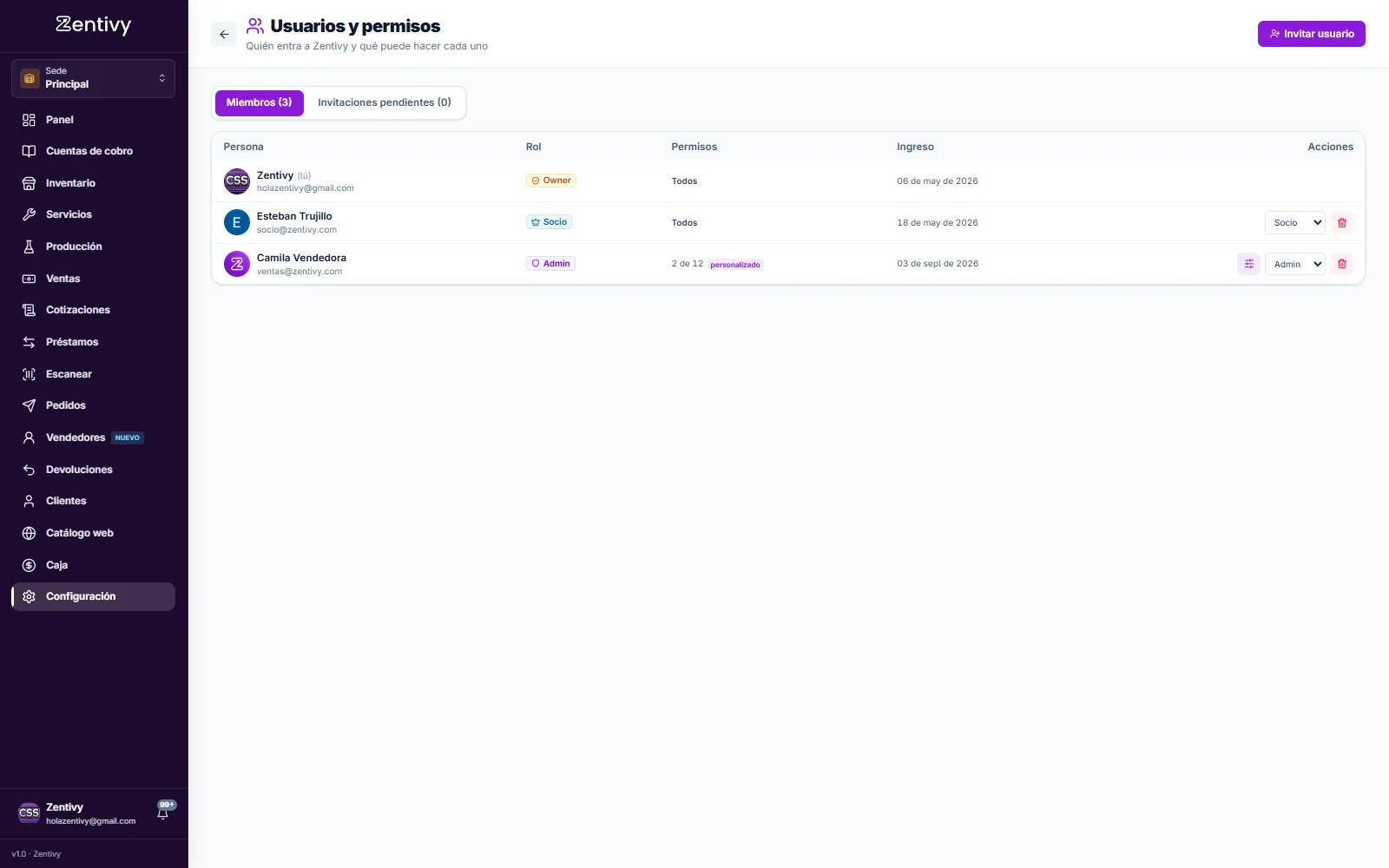Delete Camila Vendedora with trash icon

click(x=1342, y=264)
